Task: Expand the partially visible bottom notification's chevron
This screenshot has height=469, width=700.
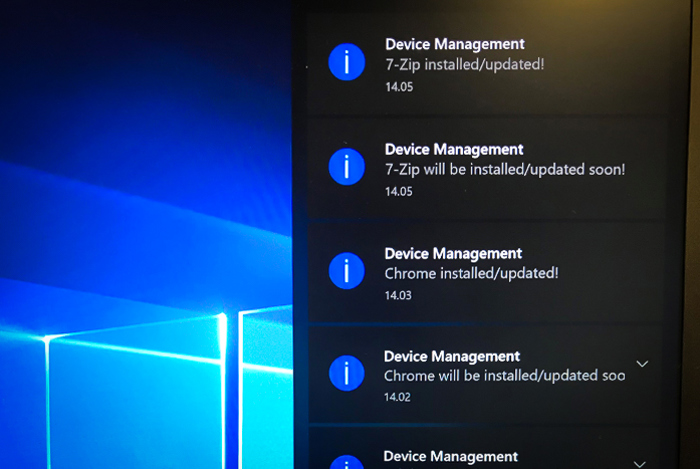Action: click(x=639, y=464)
